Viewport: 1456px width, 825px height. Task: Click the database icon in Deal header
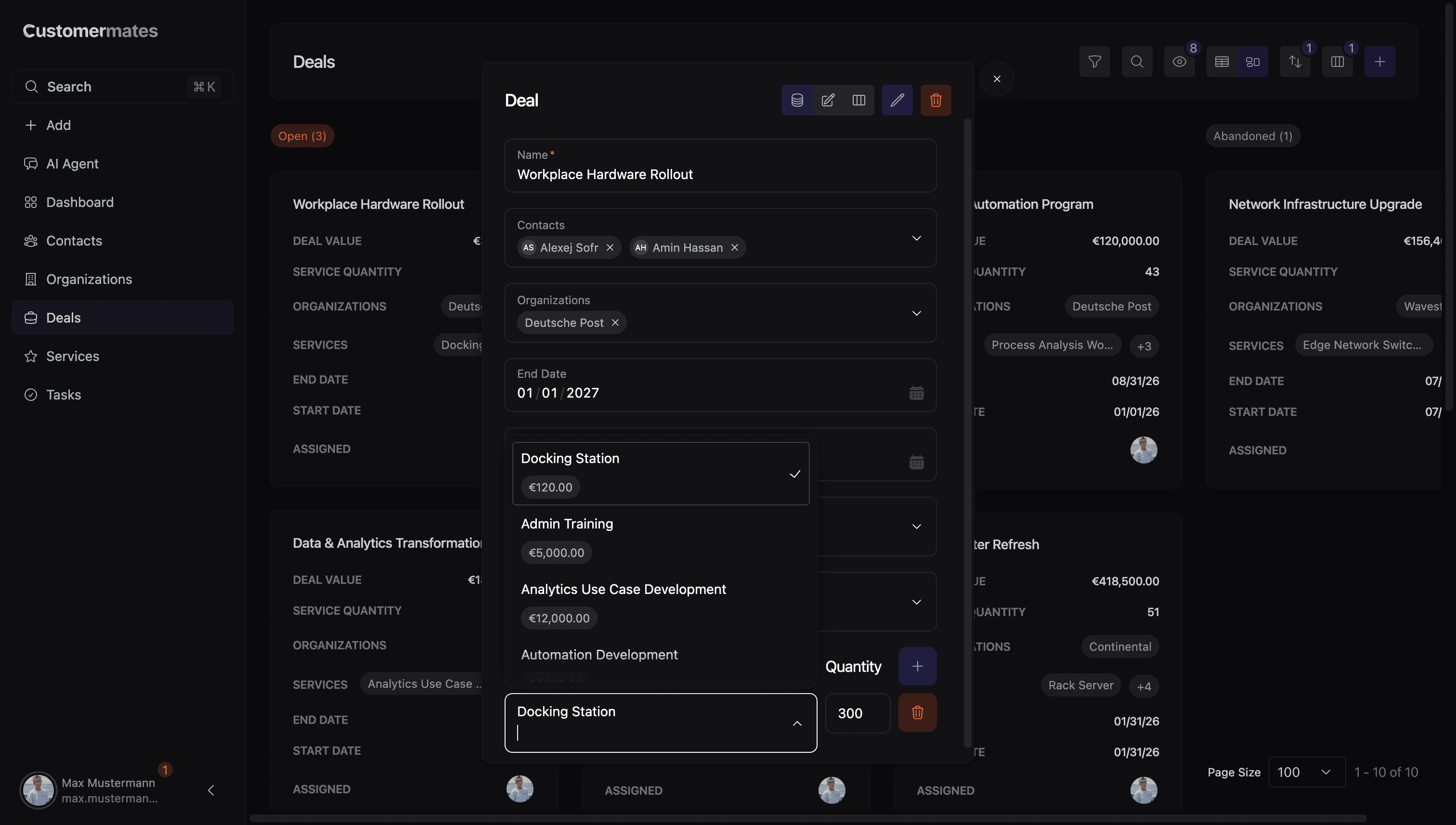pos(797,100)
